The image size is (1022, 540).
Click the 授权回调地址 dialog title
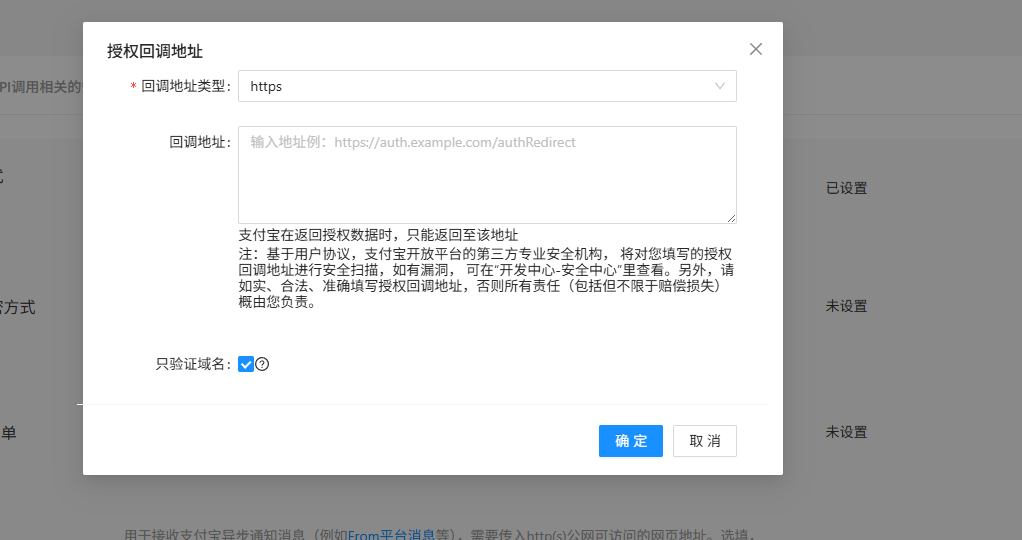[155, 50]
